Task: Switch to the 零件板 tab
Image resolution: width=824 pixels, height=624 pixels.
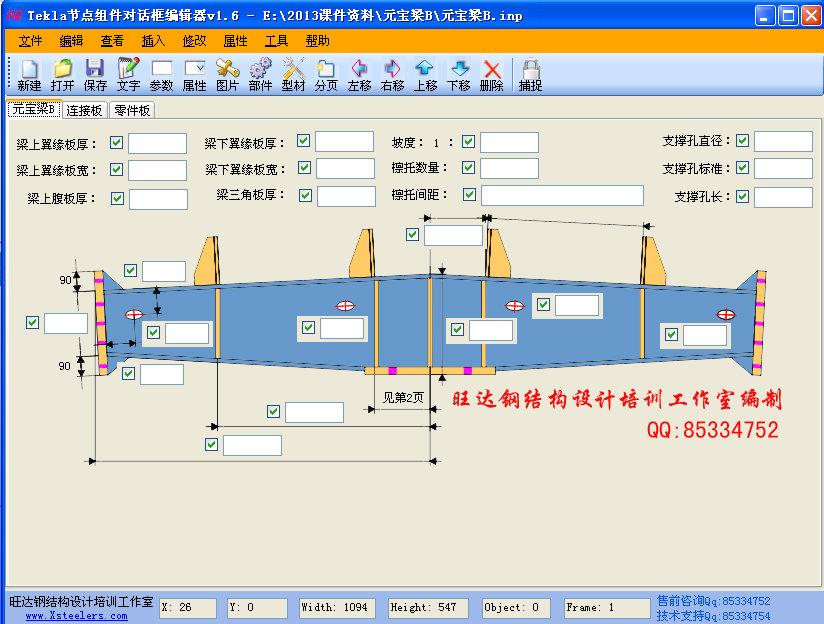Action: [132, 110]
